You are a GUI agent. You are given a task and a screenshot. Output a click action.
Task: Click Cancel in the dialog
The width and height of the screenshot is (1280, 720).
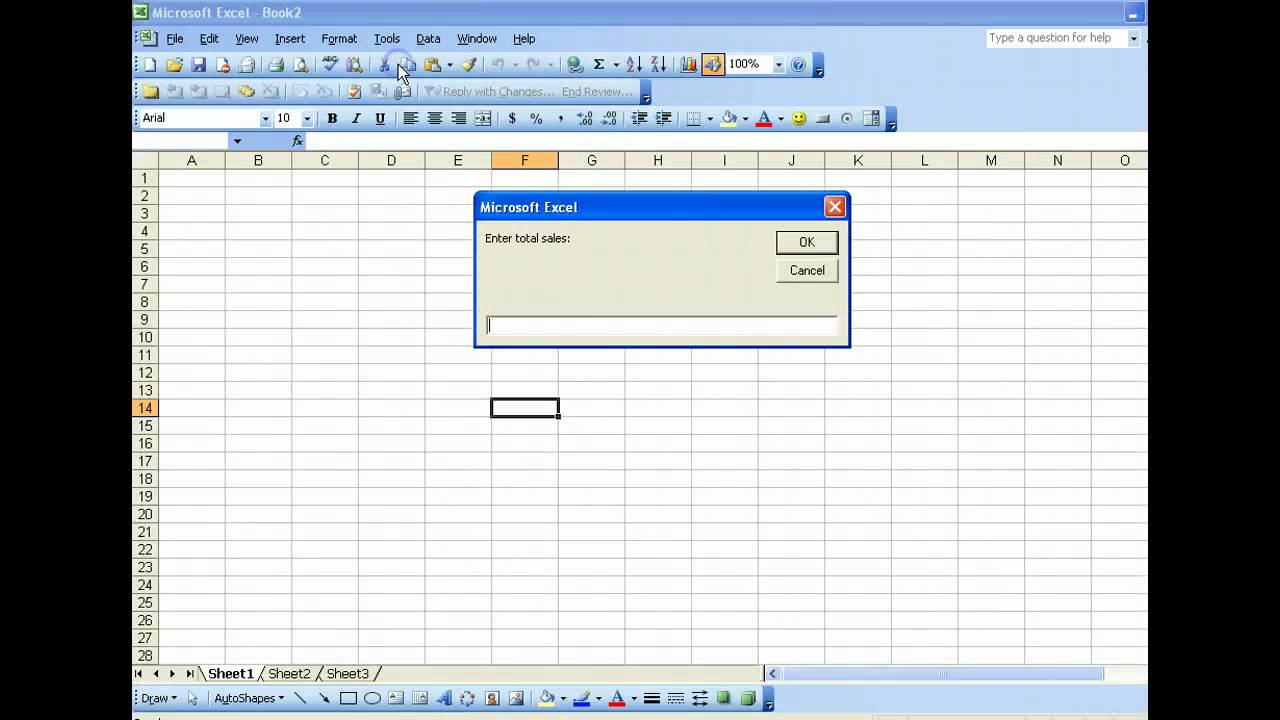pyautogui.click(x=807, y=270)
